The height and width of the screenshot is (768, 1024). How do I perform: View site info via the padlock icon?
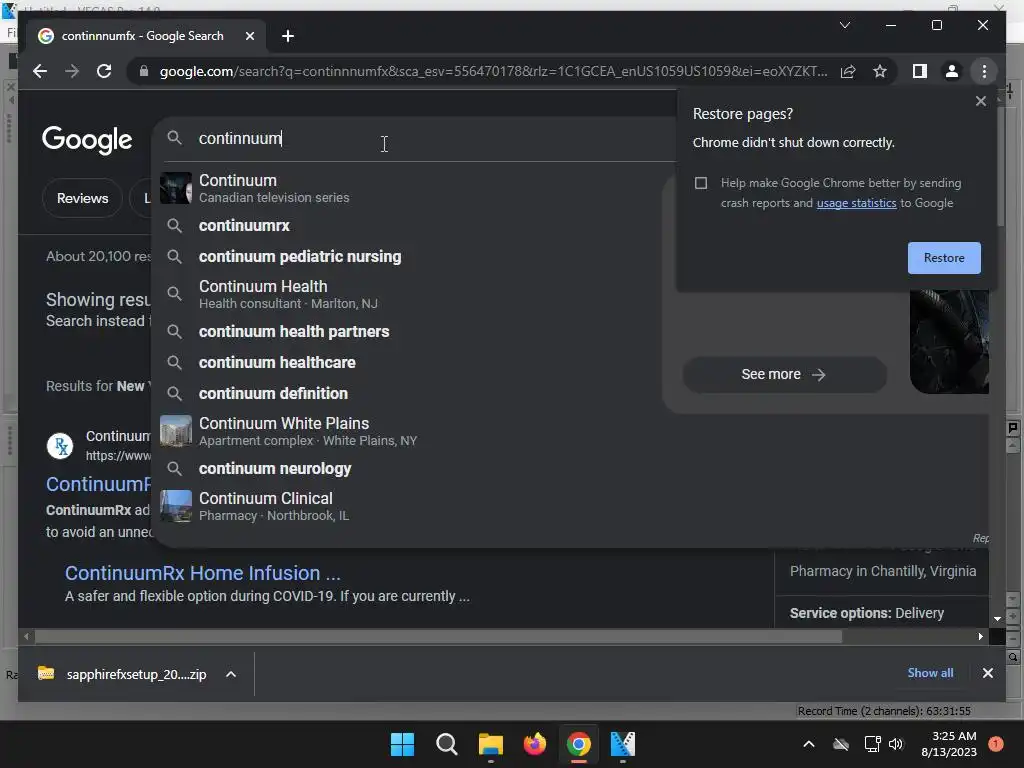tap(144, 71)
